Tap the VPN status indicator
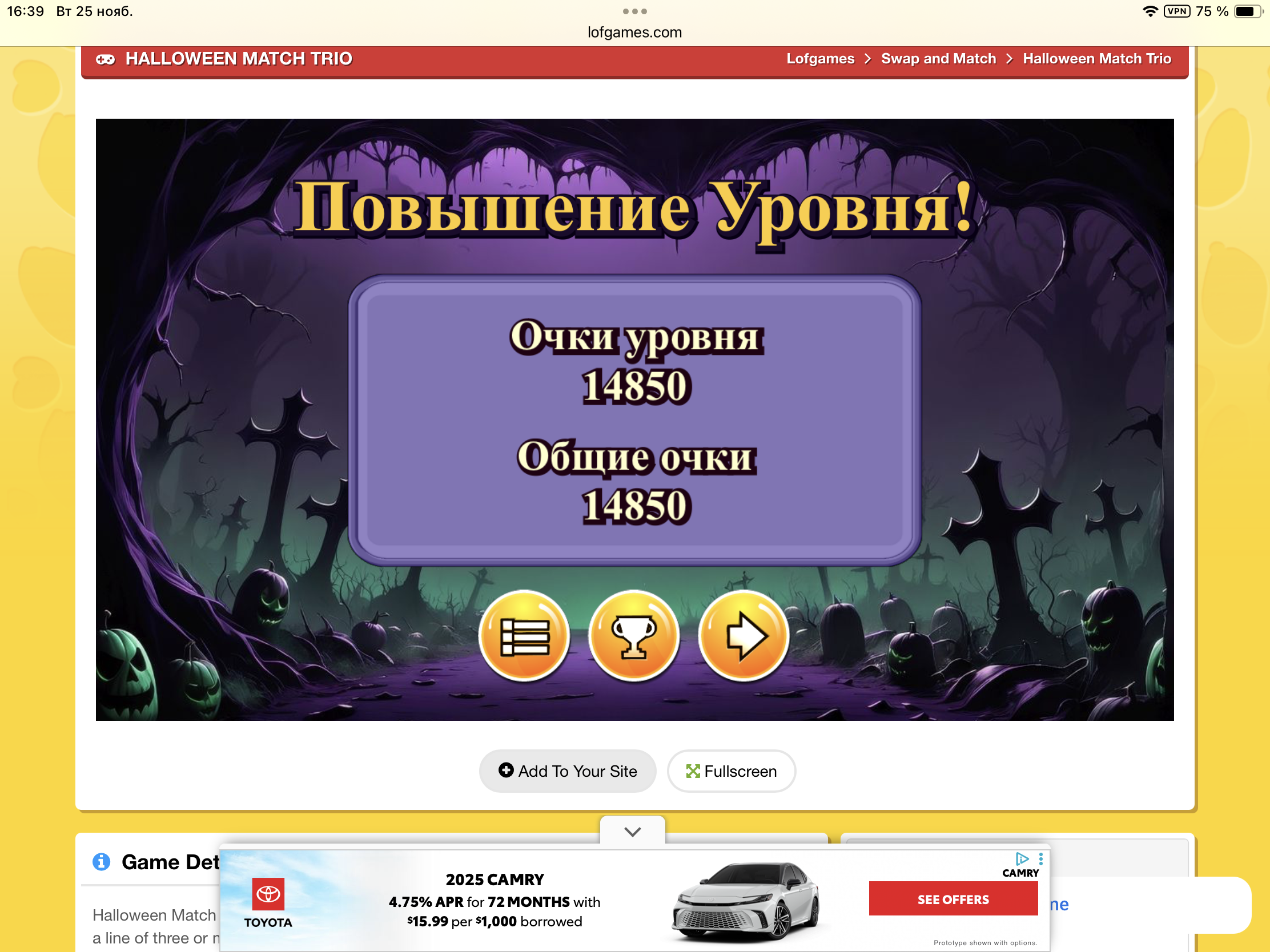This screenshot has width=1270, height=952. click(1176, 11)
